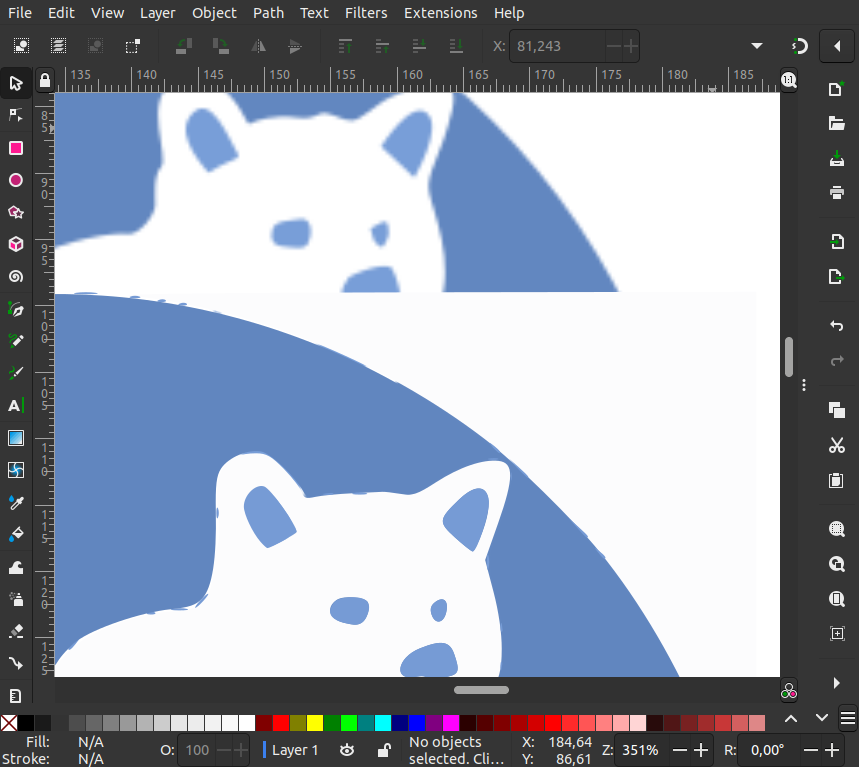
Task: Flip selection horizontally
Action: click(258, 46)
